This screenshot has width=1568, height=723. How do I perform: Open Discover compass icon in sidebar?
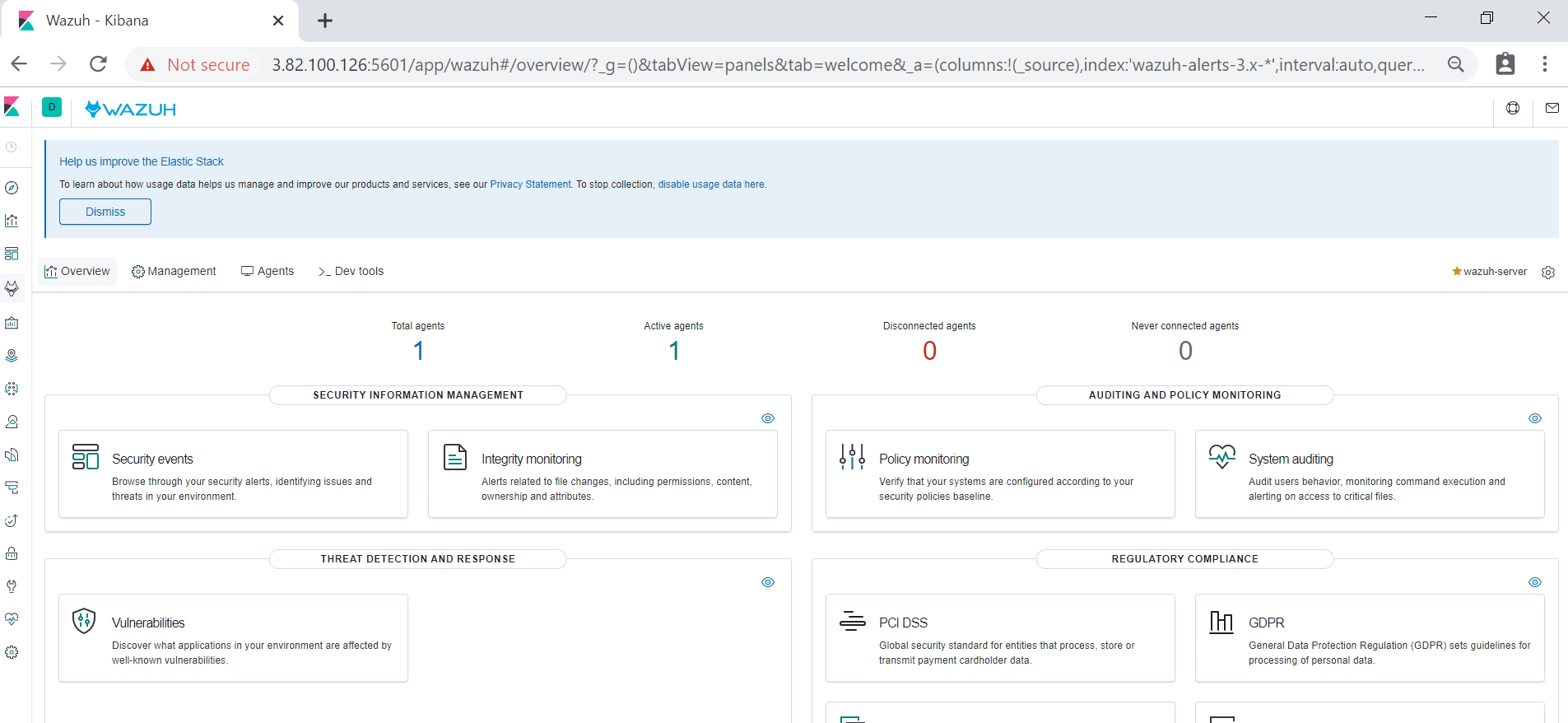(x=12, y=188)
